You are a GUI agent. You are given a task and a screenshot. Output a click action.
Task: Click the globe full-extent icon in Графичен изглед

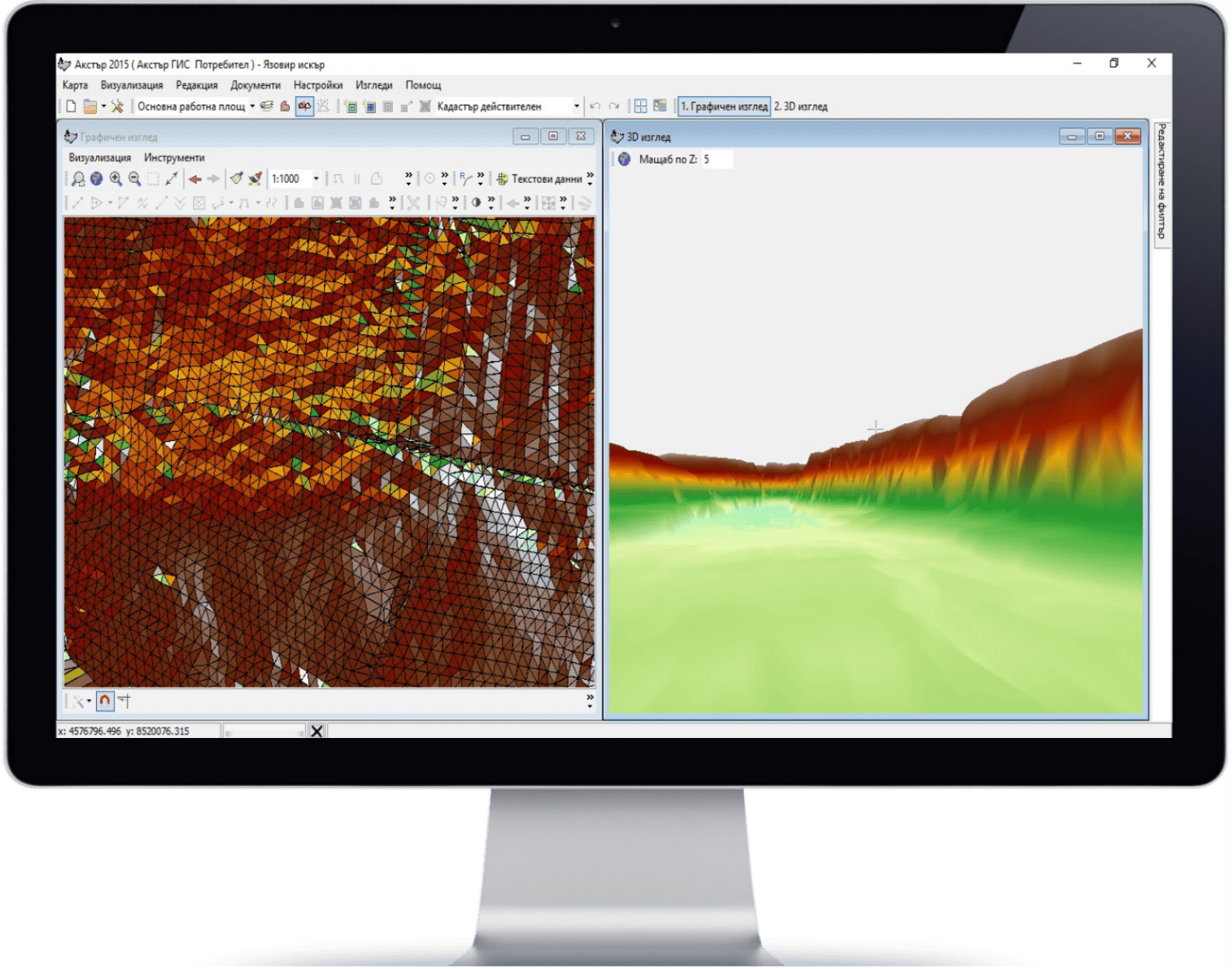pyautogui.click(x=96, y=179)
